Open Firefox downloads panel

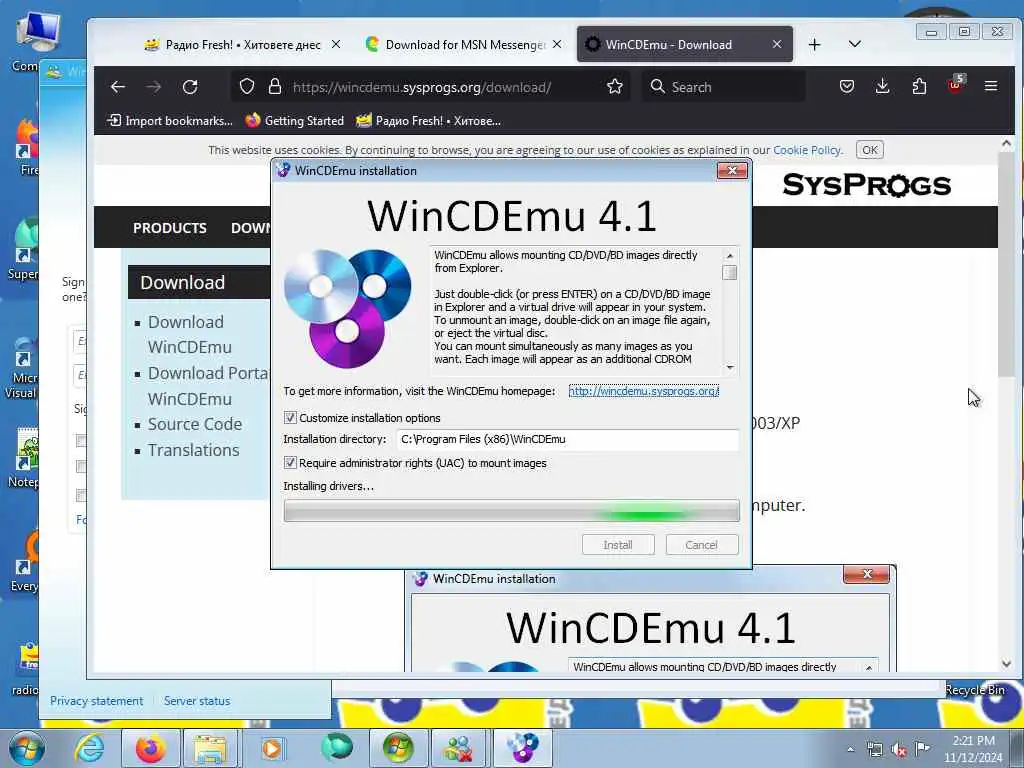coord(882,86)
